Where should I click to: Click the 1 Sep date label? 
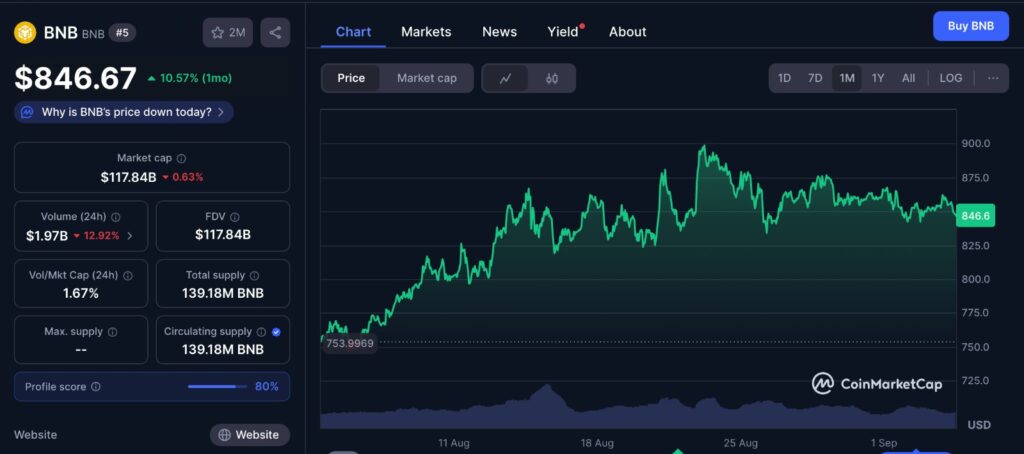click(884, 443)
